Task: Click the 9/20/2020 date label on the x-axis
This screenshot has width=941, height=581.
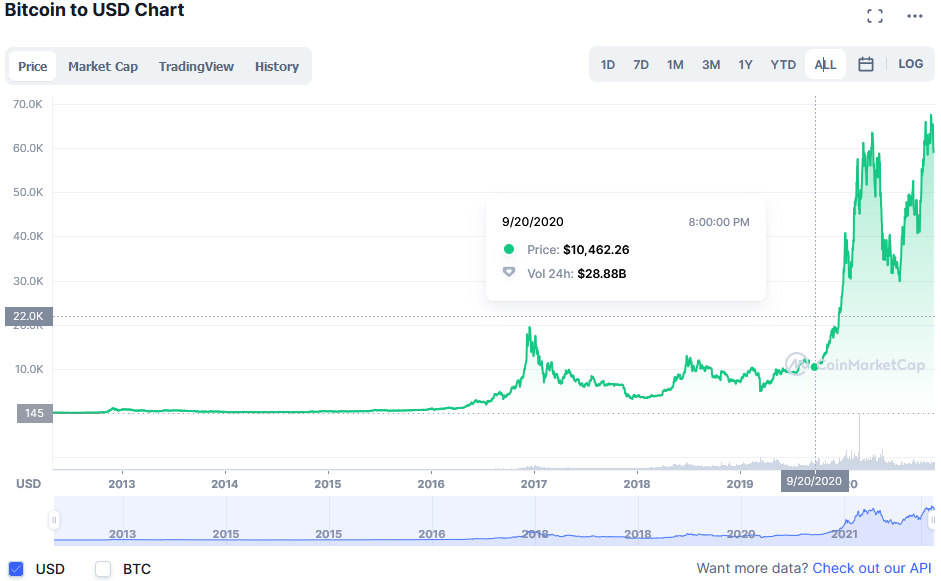Action: coord(814,481)
